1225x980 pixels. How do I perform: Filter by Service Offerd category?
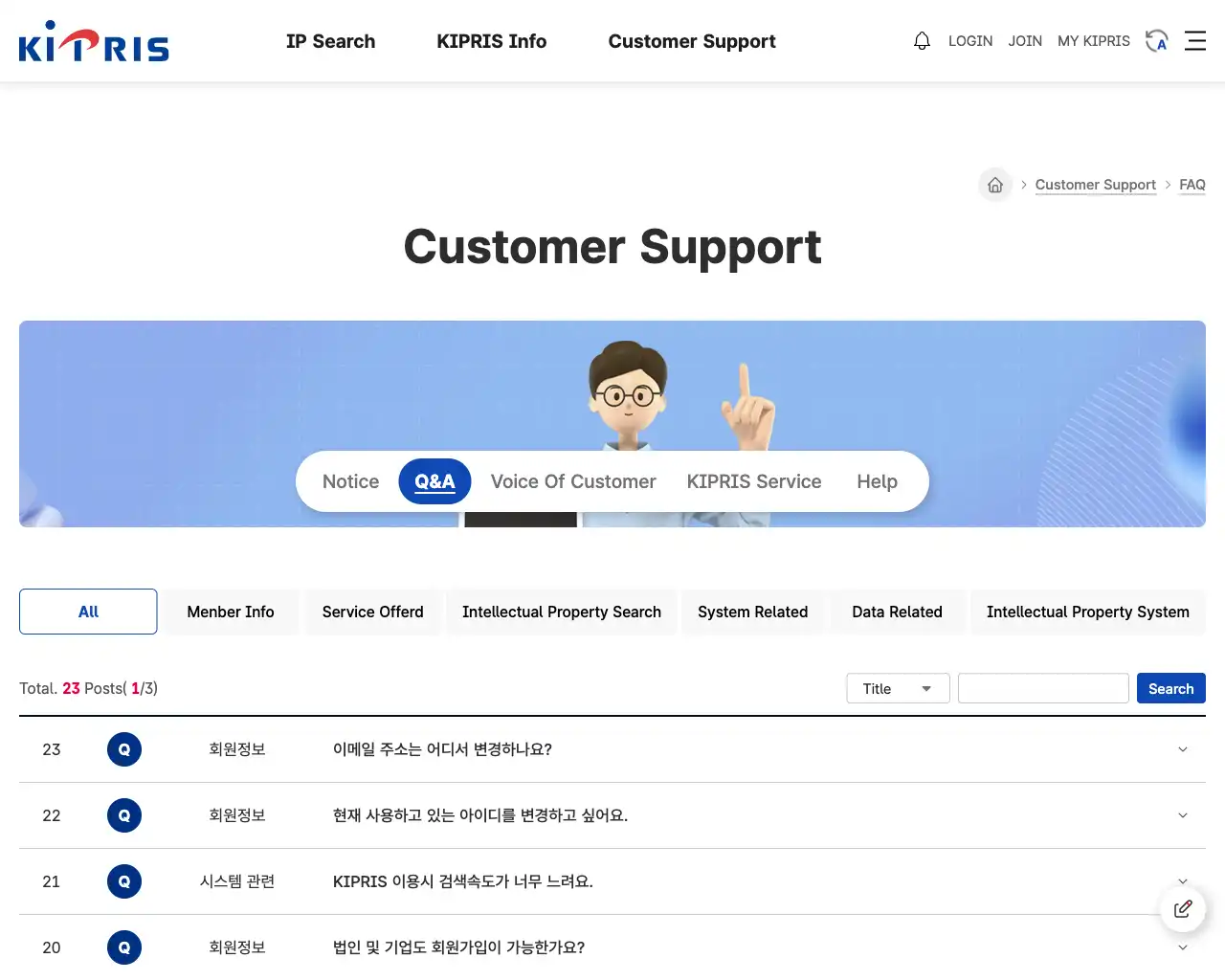coord(372,612)
